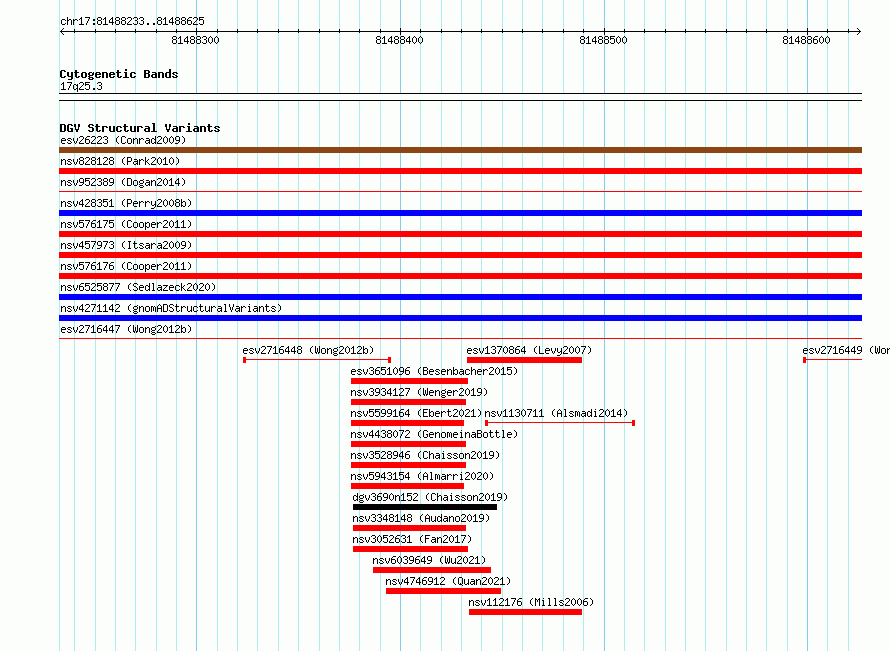Click the blue nsv4271142 bar
The image size is (890, 651).
[460, 318]
